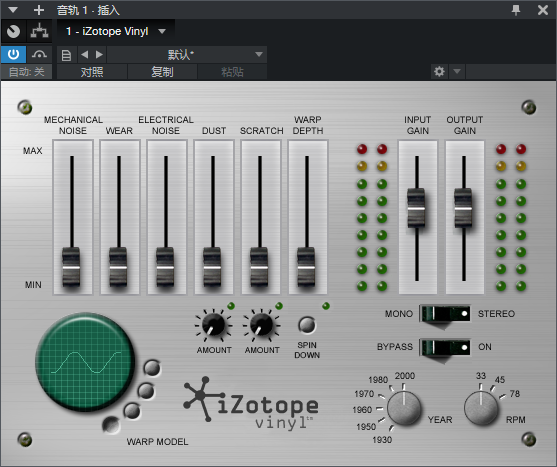Select the third warp model button

click(x=132, y=411)
